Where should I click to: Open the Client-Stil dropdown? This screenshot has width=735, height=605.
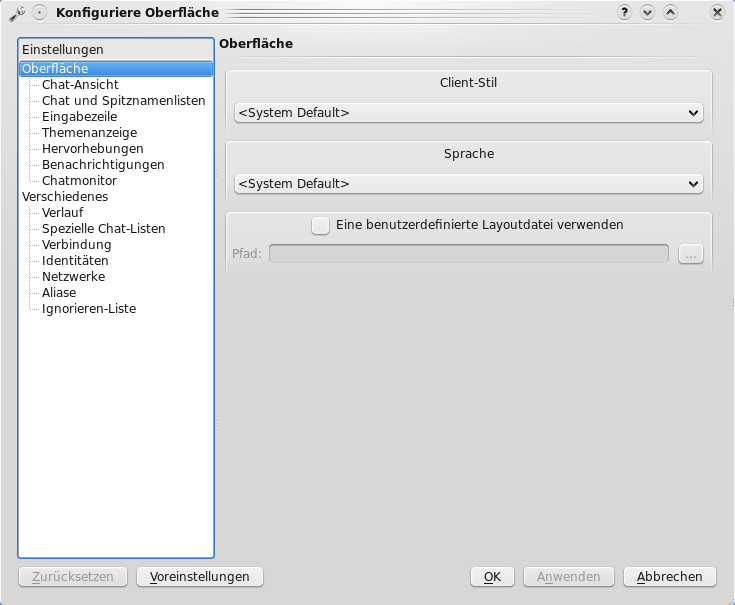(468, 113)
